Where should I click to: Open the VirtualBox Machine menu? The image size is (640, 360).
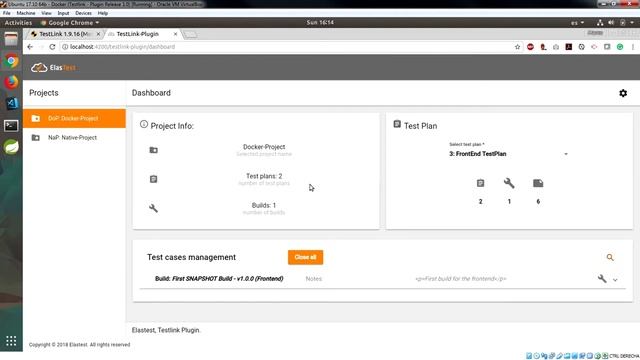(x=26, y=13)
